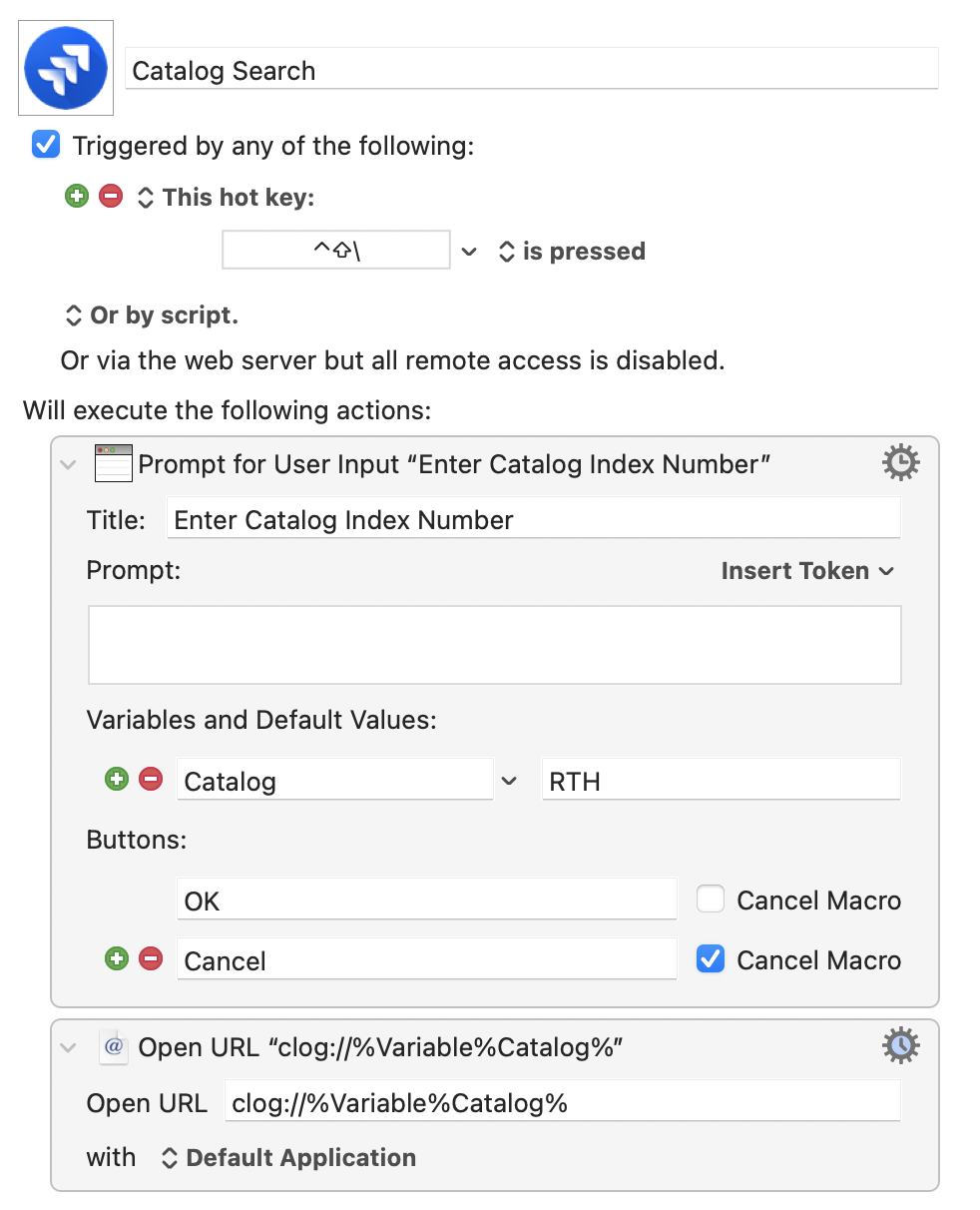The width and height of the screenshot is (980, 1210).
Task: Open 'is pressed' trigger mode popup
Action: pyautogui.click(x=572, y=252)
